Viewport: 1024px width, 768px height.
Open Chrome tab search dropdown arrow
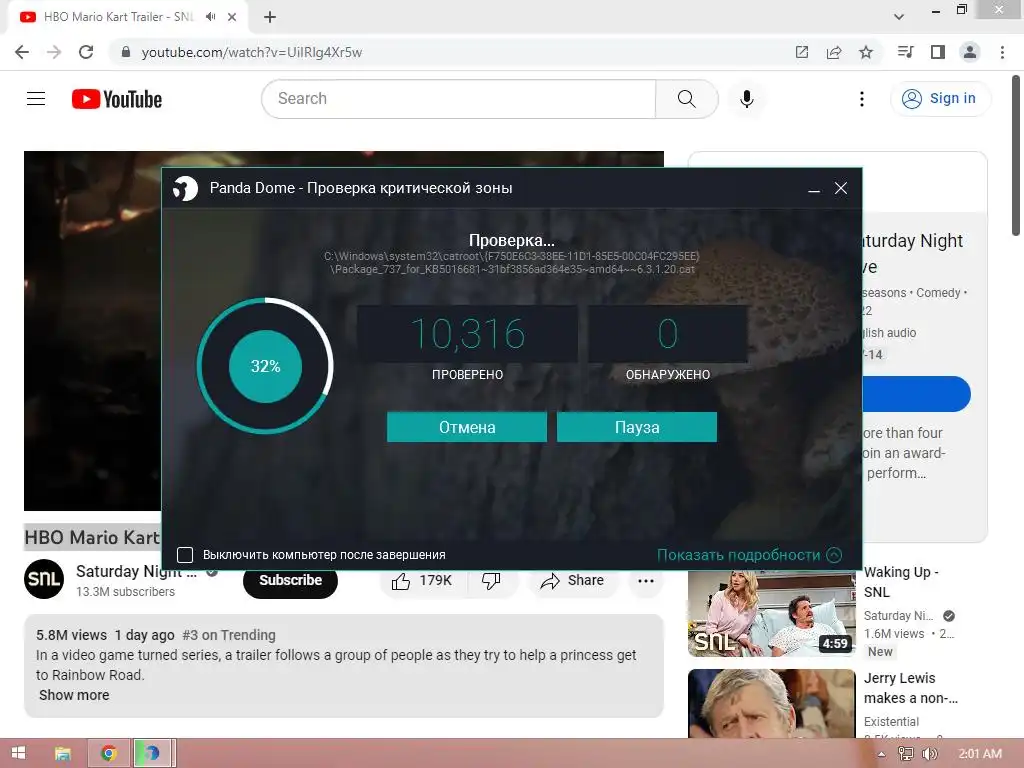(899, 17)
